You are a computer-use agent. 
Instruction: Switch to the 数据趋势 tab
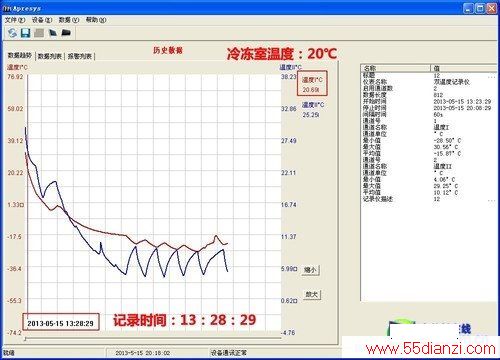pos(20,55)
